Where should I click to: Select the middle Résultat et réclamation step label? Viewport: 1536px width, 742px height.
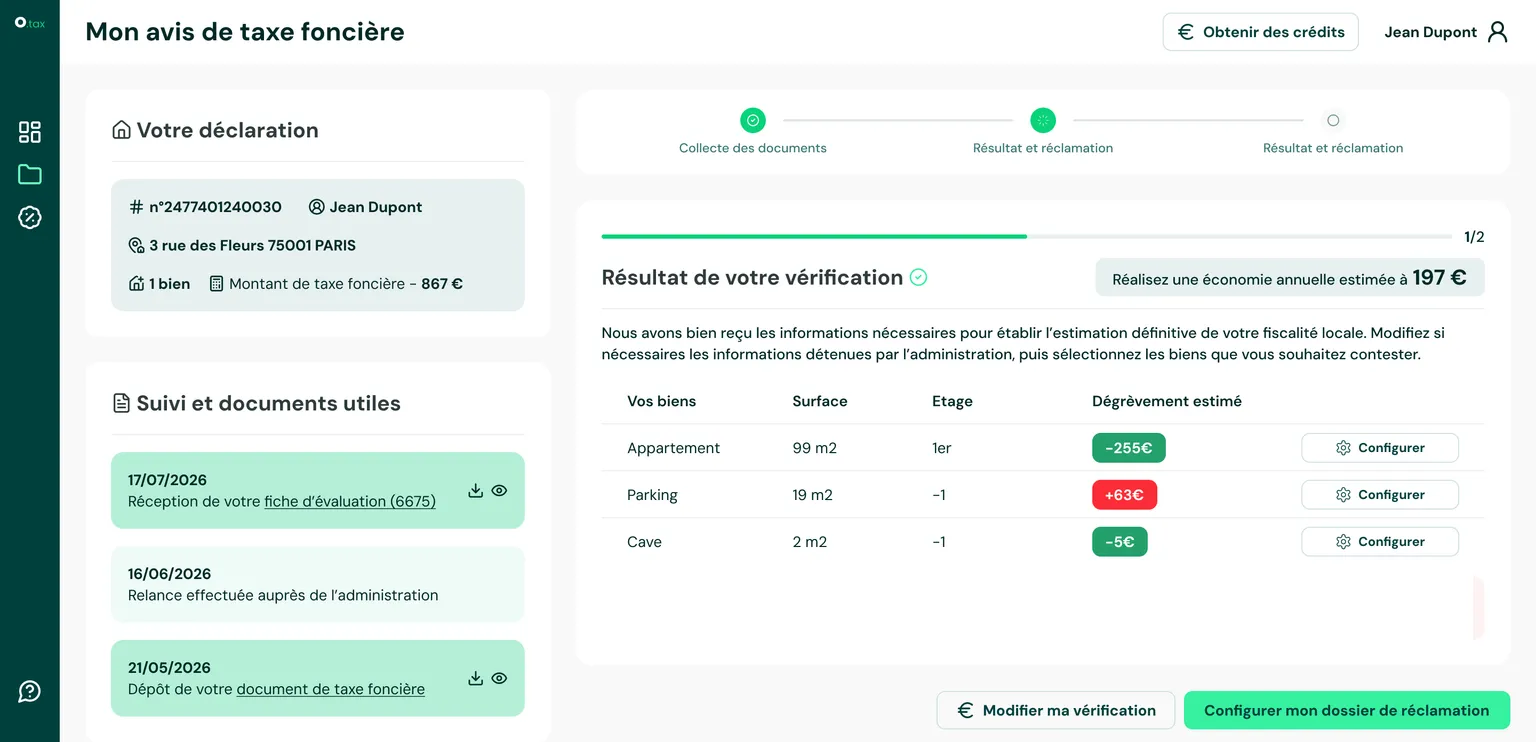(1043, 148)
